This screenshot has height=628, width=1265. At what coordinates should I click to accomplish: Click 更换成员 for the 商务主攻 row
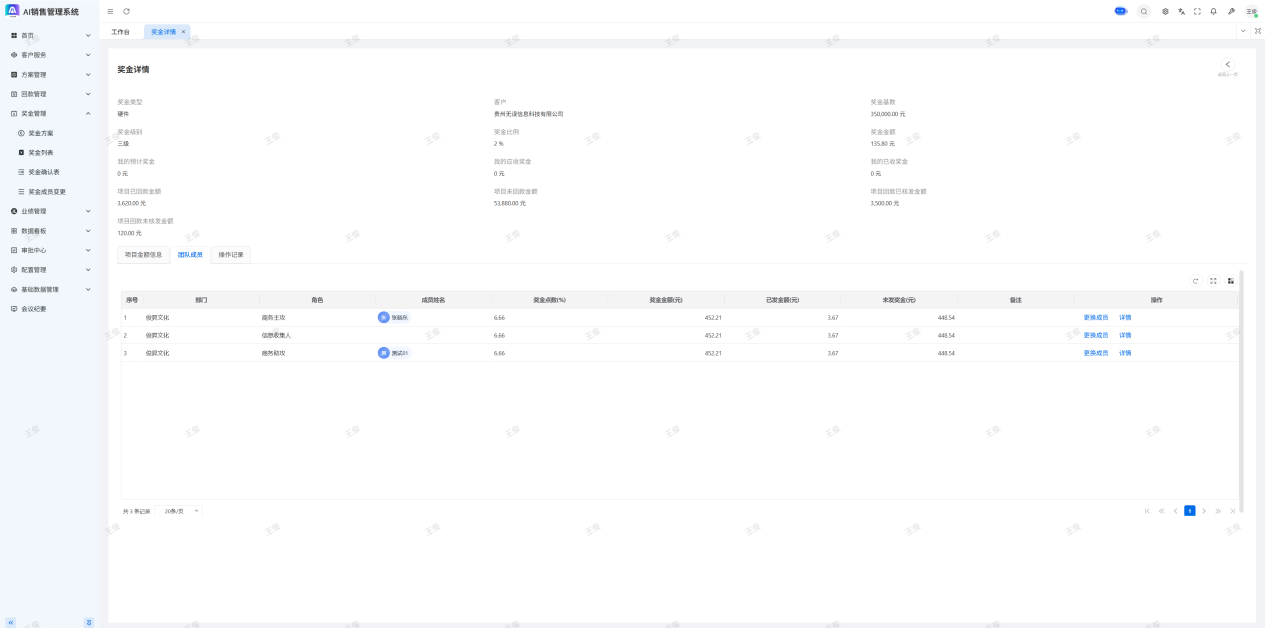point(1096,318)
